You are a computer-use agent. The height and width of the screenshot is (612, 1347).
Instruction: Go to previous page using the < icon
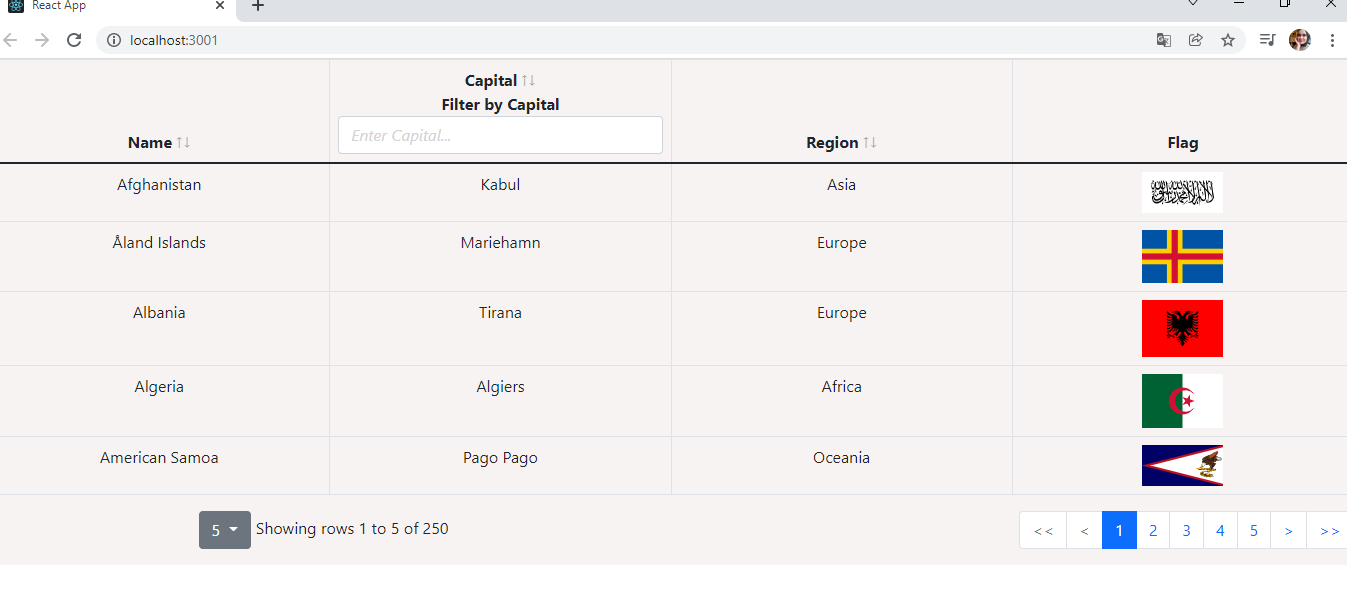coord(1083,529)
